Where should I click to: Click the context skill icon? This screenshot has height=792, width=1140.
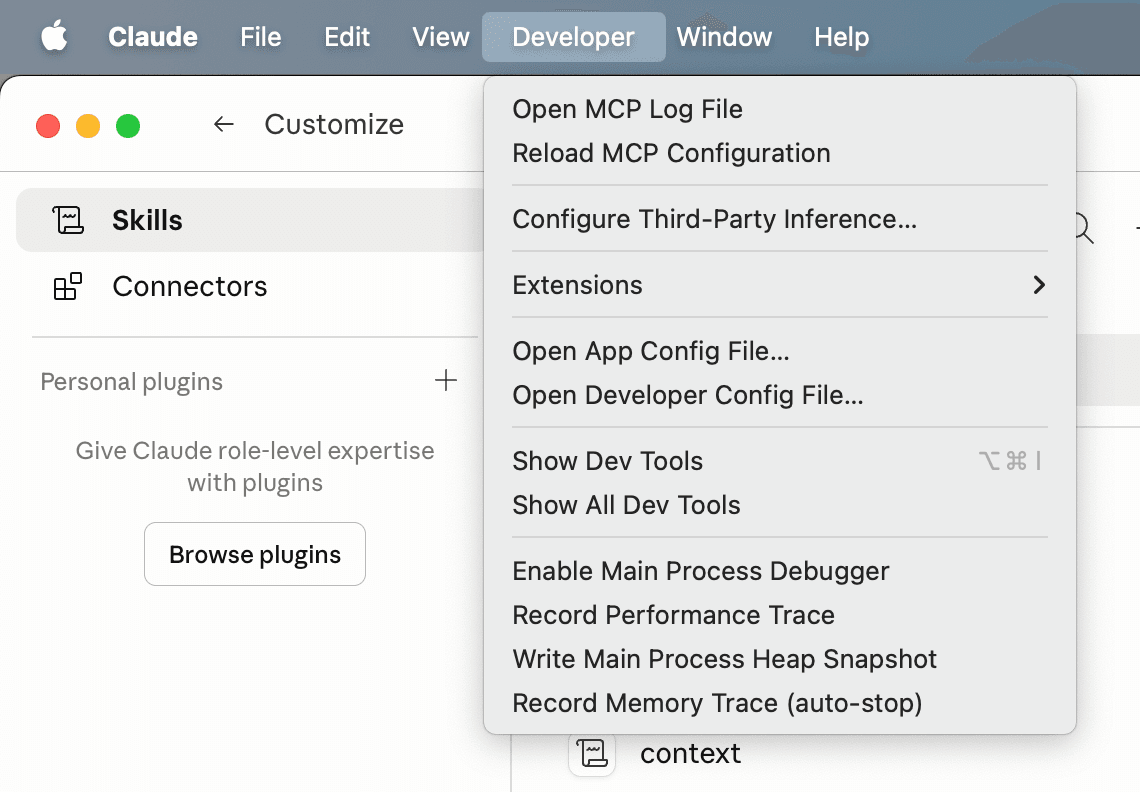(x=592, y=753)
